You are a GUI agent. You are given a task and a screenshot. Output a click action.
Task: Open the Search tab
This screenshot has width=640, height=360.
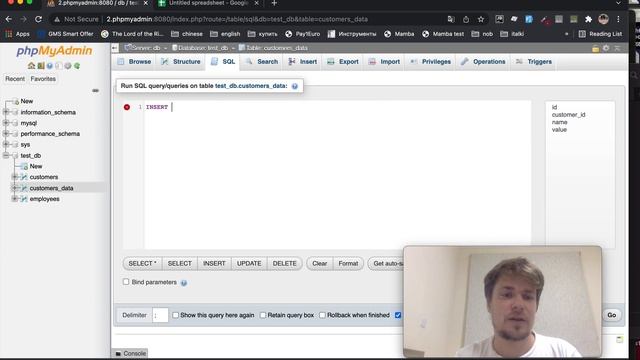[262, 62]
